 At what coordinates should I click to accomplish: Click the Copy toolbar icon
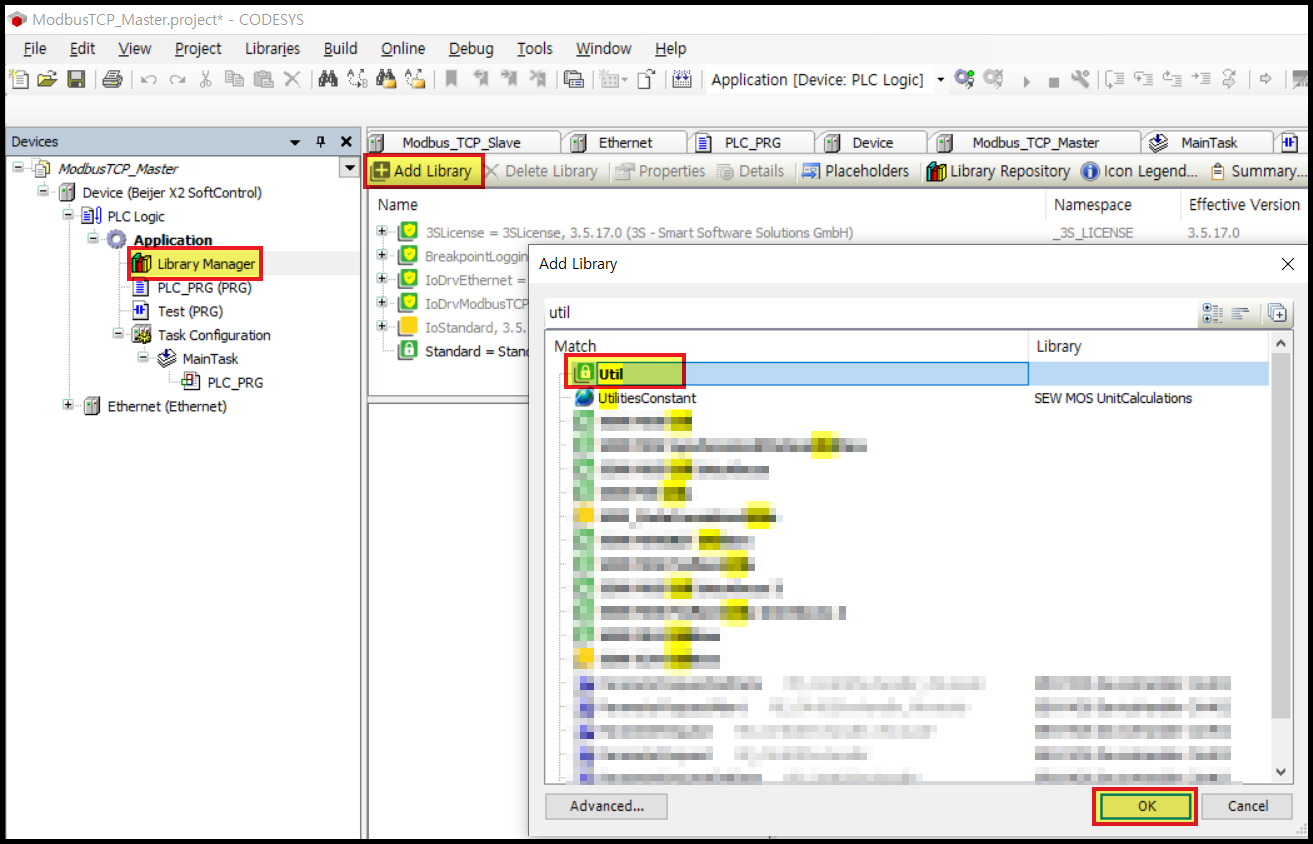click(234, 79)
